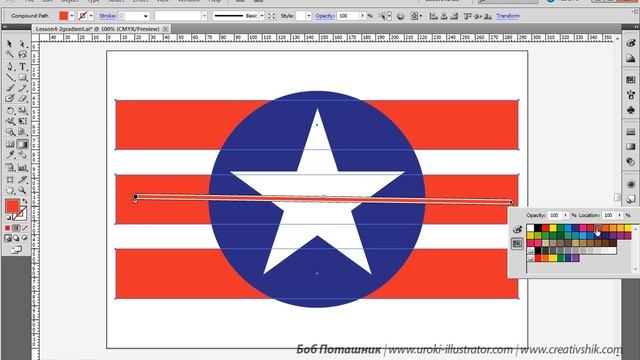This screenshot has height=360, width=640.
Task: Select the Artboard tool
Action: 10,179
